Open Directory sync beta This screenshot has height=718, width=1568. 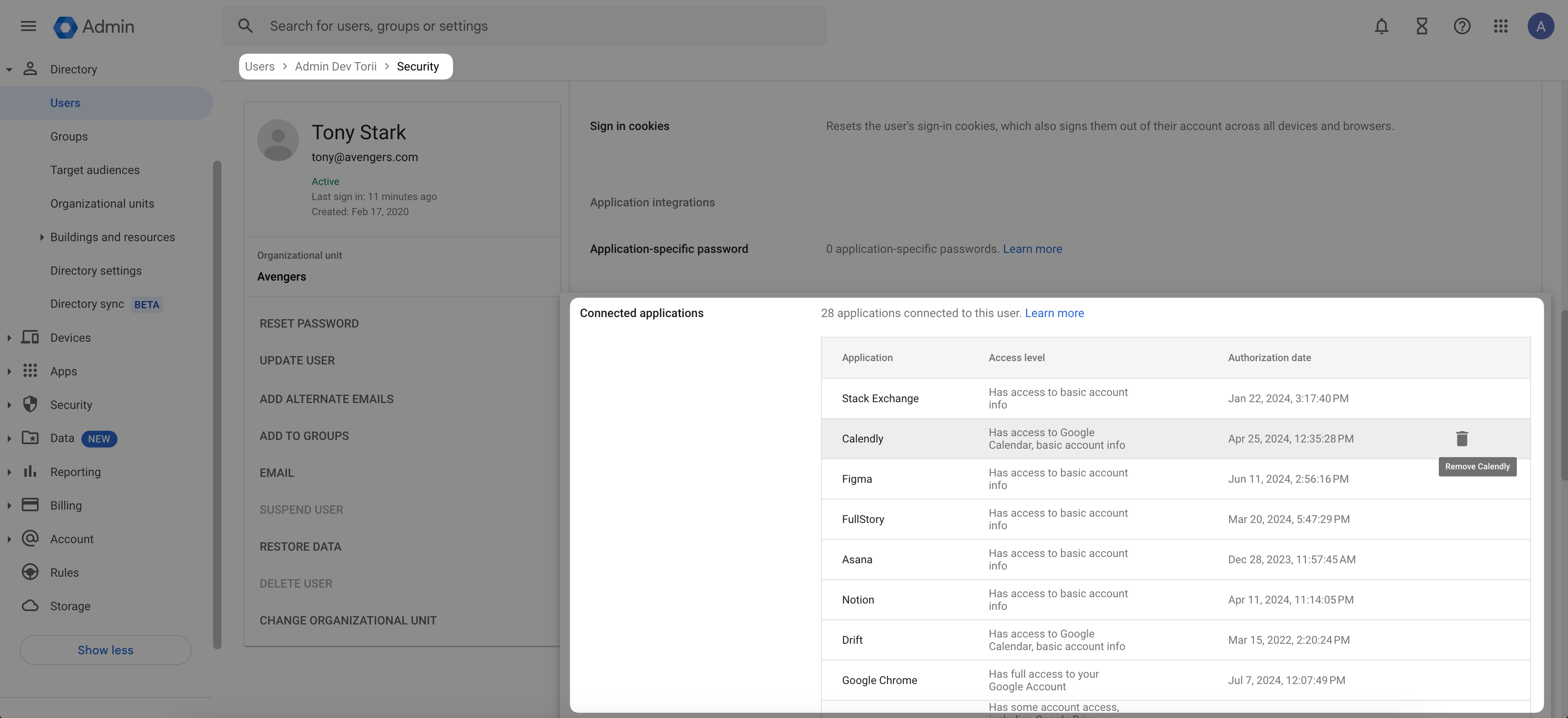106,304
